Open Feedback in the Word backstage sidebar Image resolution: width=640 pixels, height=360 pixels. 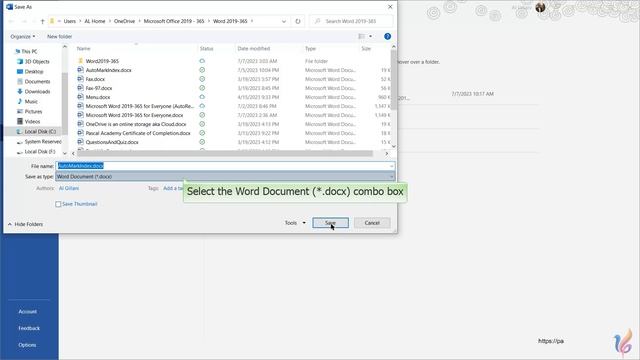click(29, 328)
